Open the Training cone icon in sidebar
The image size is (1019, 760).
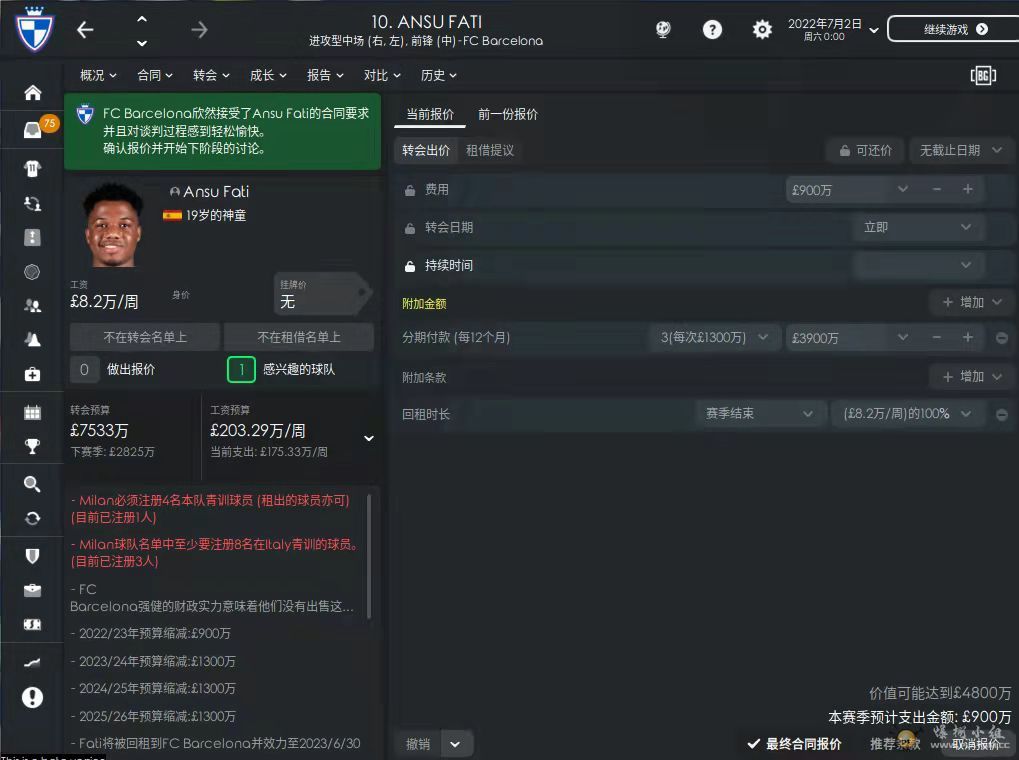point(32,339)
